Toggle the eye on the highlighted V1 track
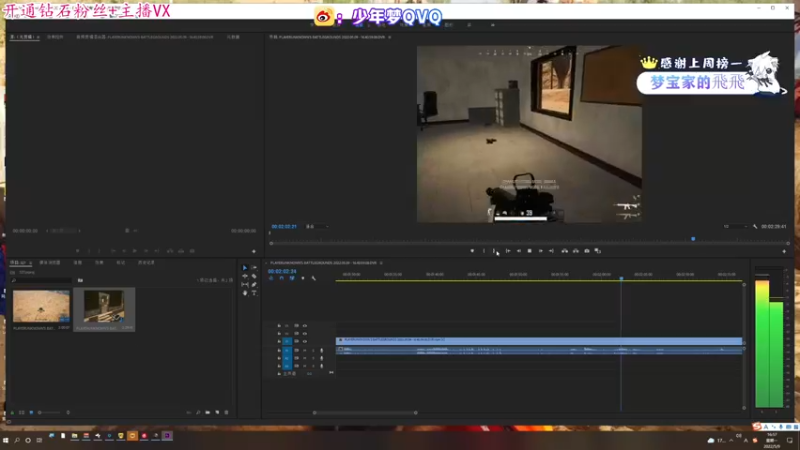The height and width of the screenshot is (450, 800). pyautogui.click(x=305, y=341)
